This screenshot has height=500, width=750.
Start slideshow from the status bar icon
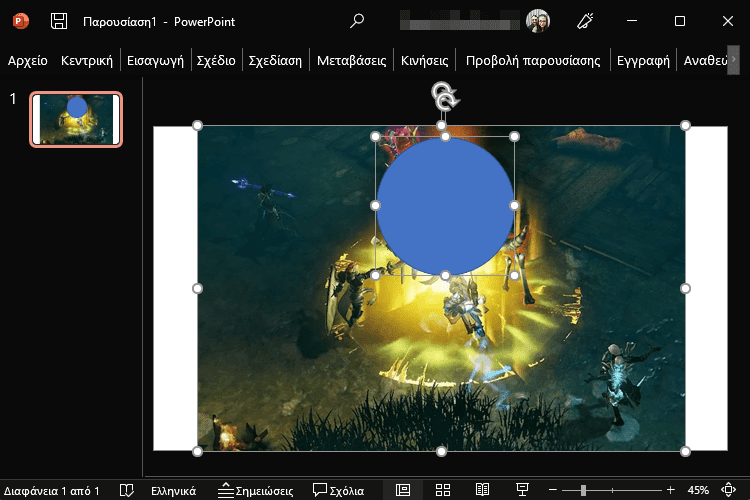(x=522, y=490)
